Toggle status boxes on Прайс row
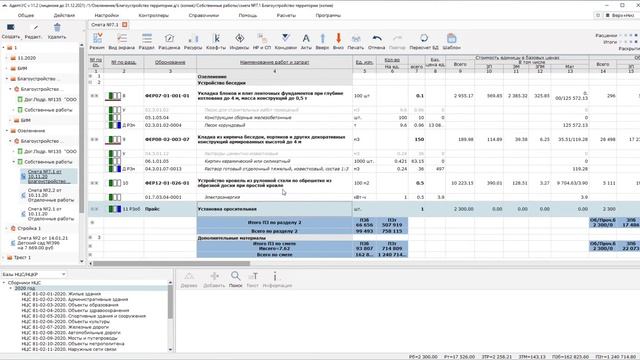 (x=115, y=209)
